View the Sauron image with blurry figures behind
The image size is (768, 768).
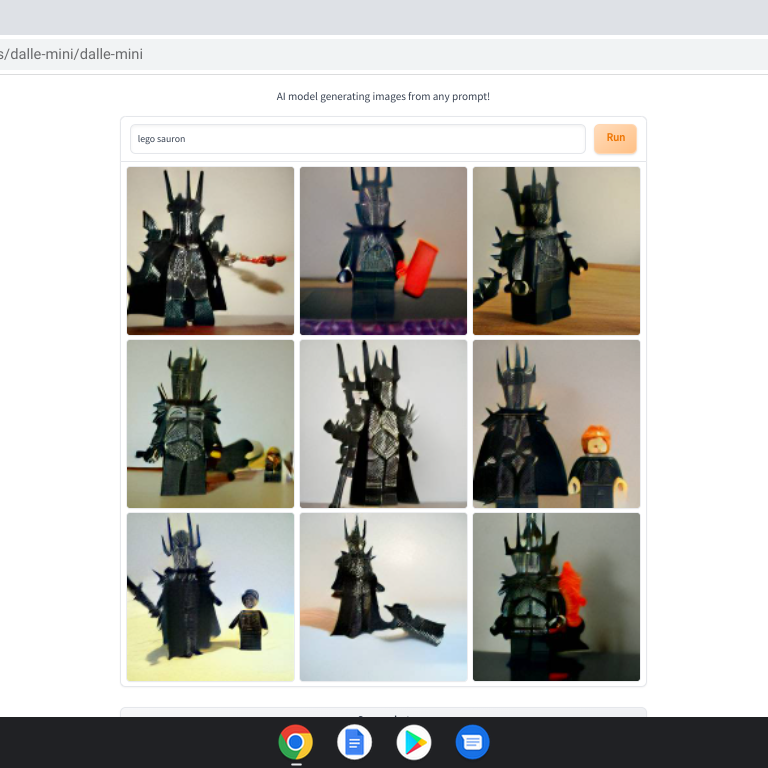pyautogui.click(x=211, y=424)
